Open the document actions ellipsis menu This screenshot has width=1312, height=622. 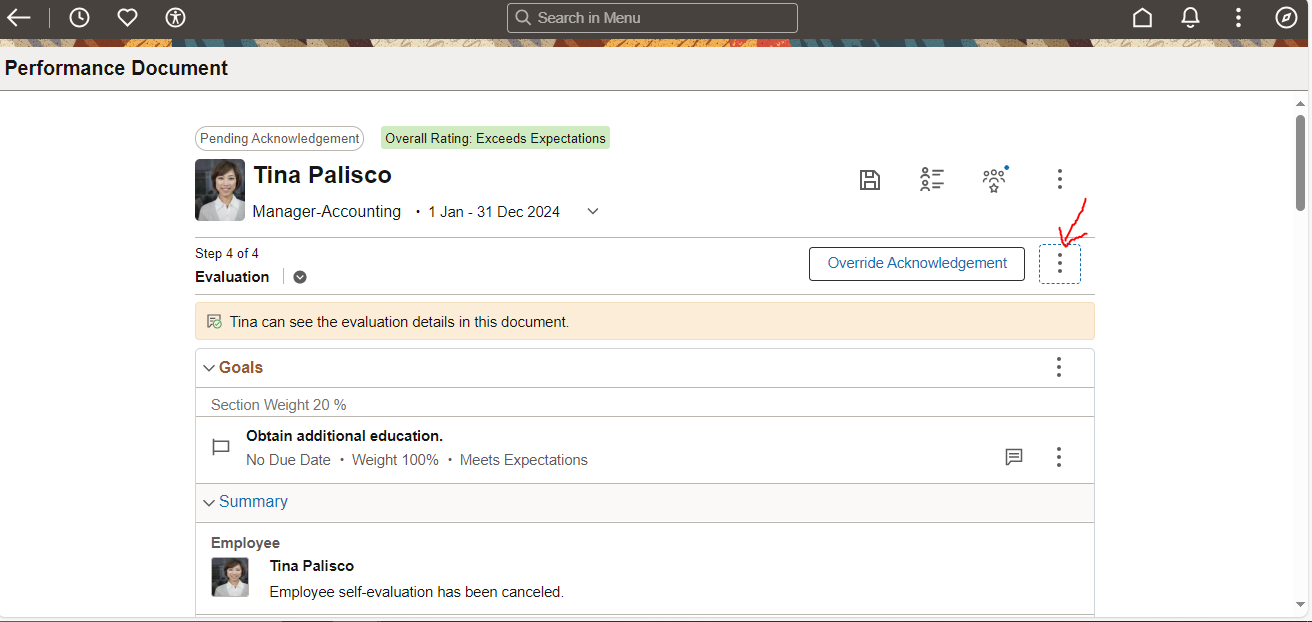click(1059, 179)
